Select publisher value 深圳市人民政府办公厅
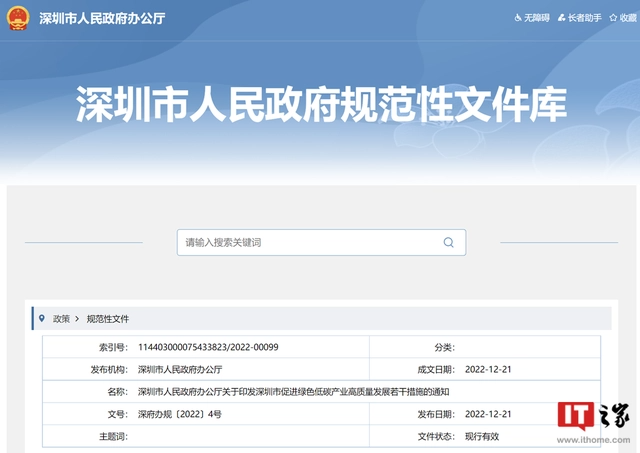The width and height of the screenshot is (640, 453). click(x=180, y=370)
